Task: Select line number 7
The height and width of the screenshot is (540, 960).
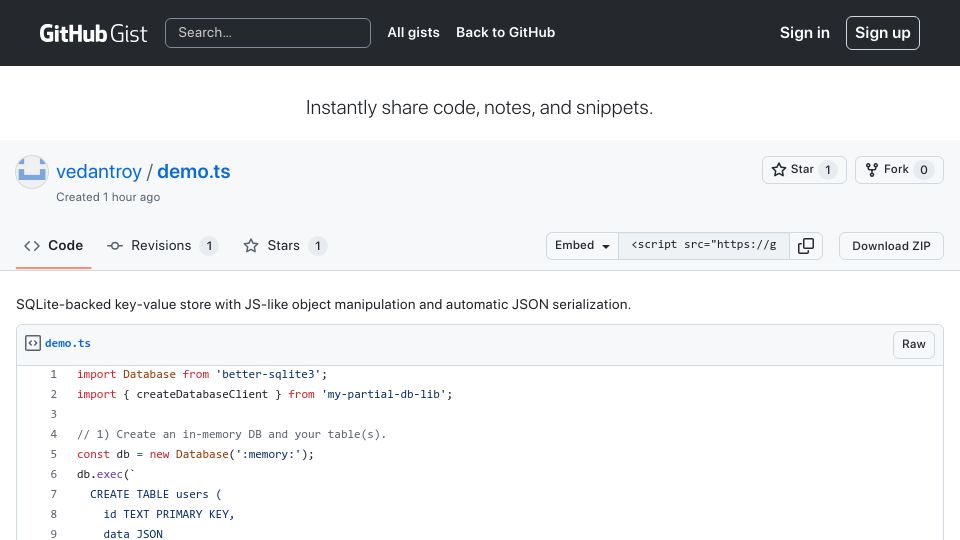Action: (53, 494)
